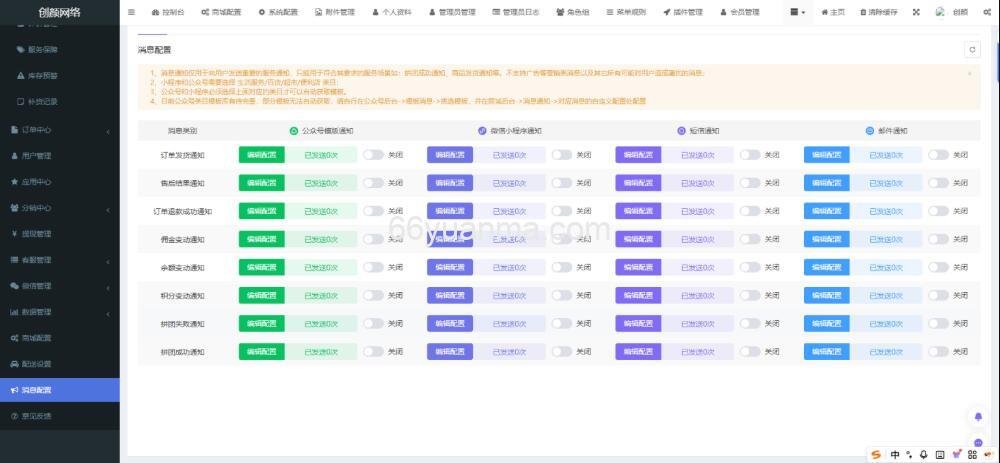Close the orange notice banner
Screen dimensions: 1000x463
pyautogui.click(x=969, y=74)
